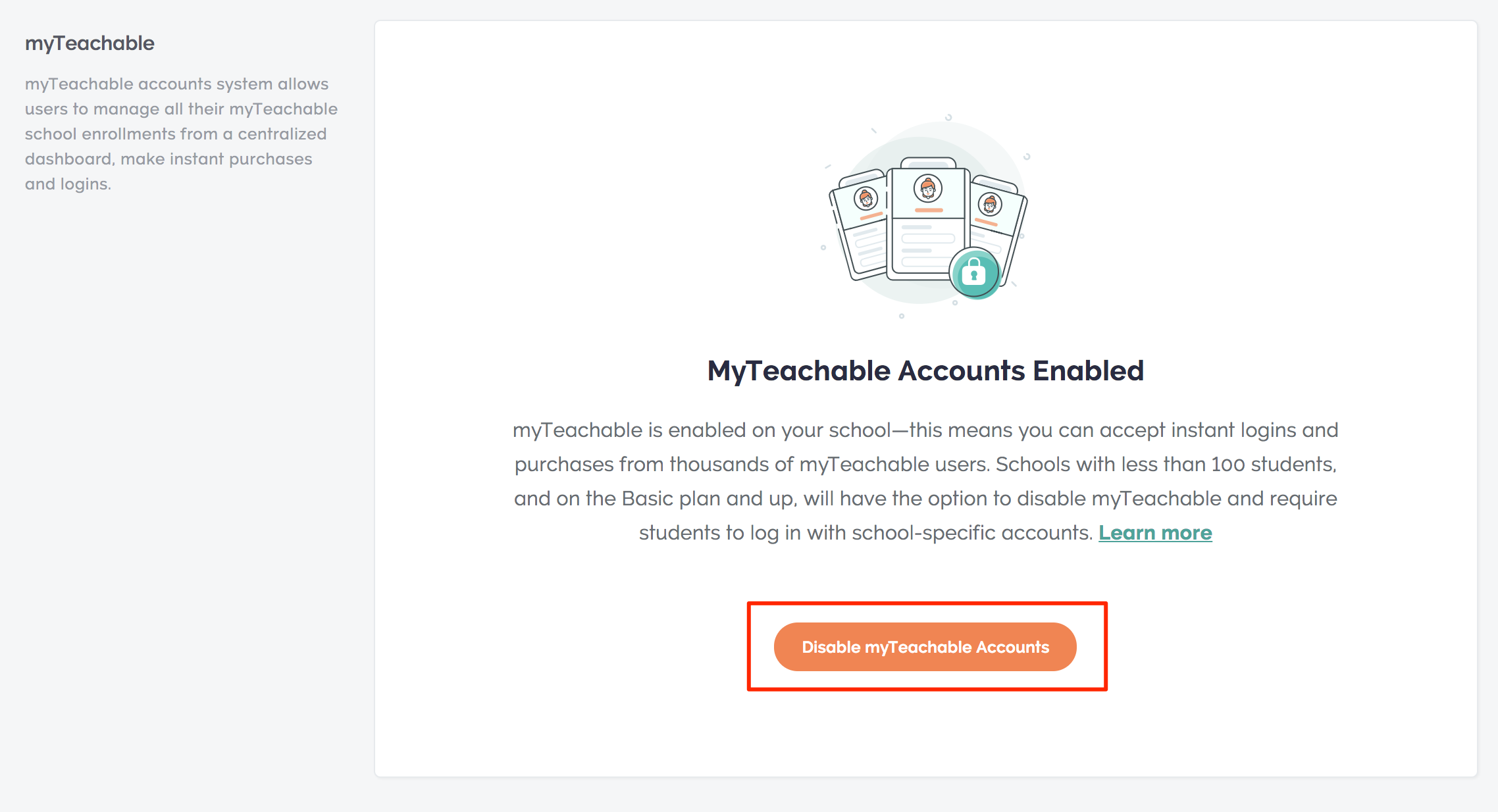Click the avatar on the left tilted card
The height and width of the screenshot is (812, 1498).
coord(865,198)
